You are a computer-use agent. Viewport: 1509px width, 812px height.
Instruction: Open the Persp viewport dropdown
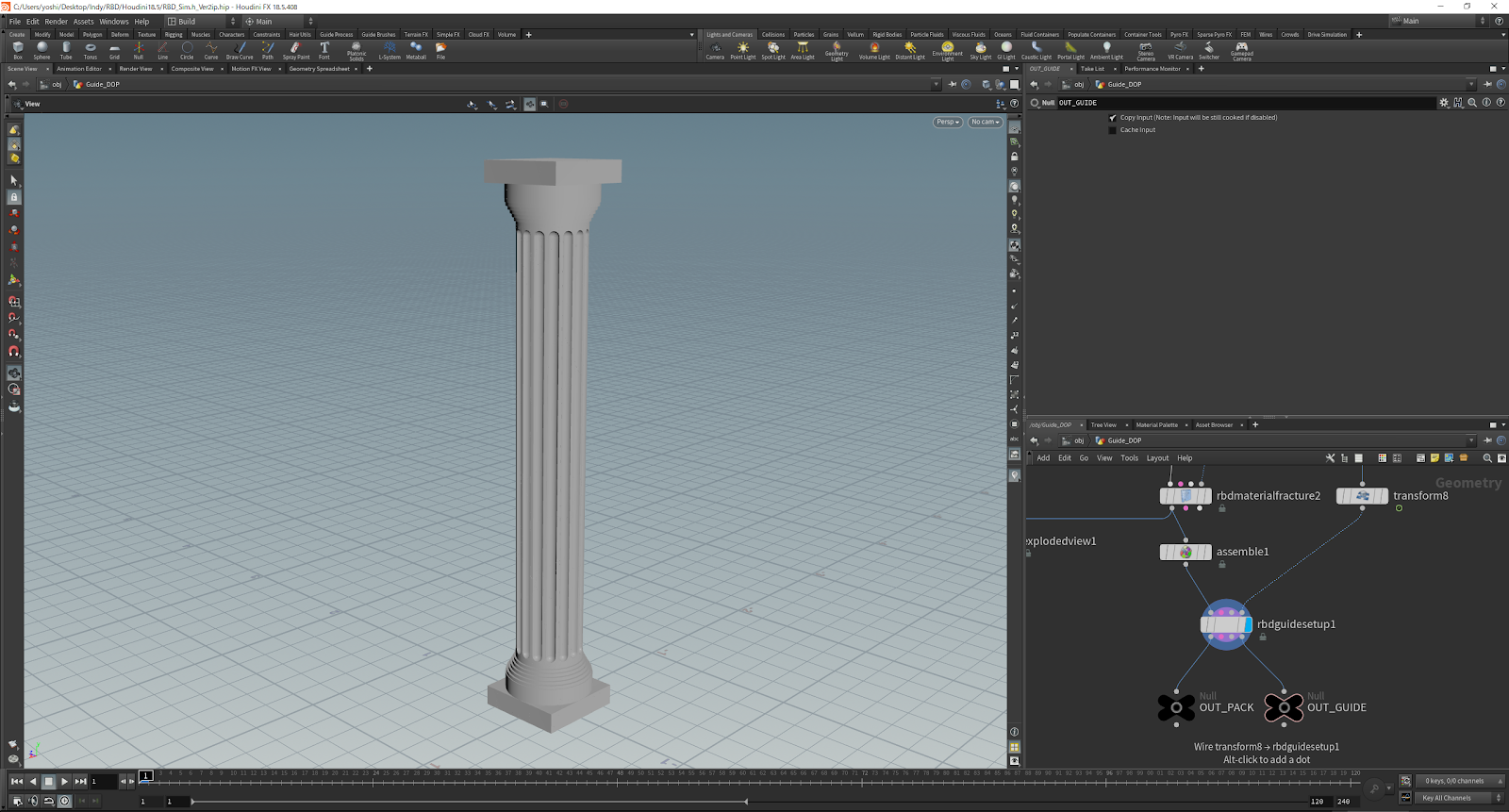[x=947, y=122]
